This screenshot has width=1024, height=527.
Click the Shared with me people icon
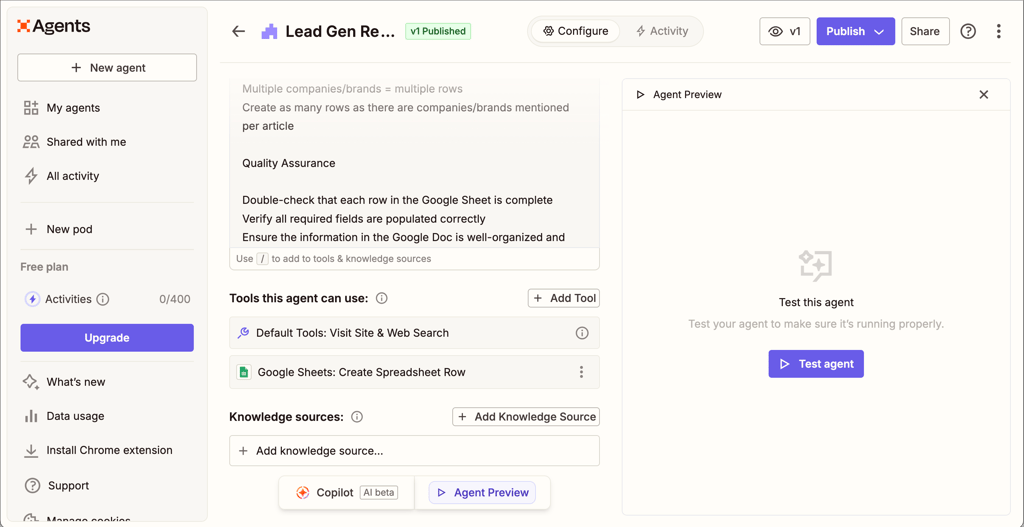(31, 142)
